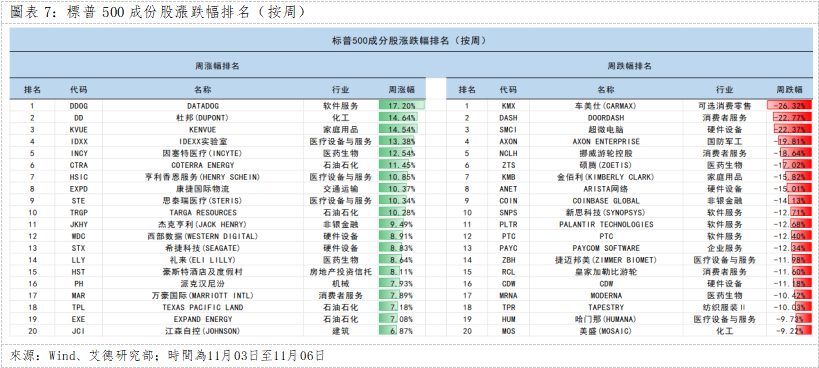Select the 周跌幅 column header
Image resolution: width=819 pixels, height=368 pixels.
[789, 90]
